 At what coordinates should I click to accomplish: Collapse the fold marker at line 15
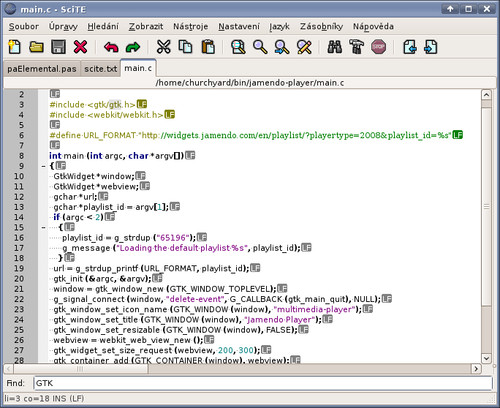tap(43, 228)
